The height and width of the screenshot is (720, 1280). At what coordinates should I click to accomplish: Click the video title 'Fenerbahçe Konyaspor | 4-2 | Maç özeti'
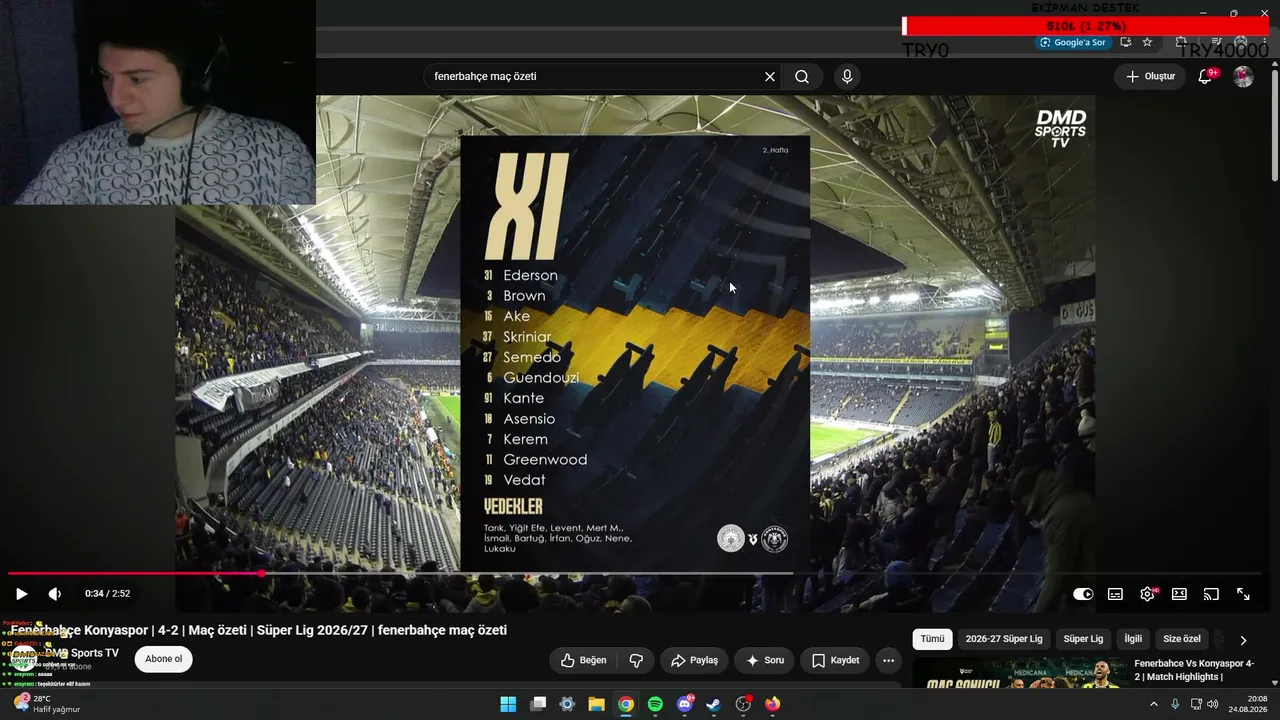[x=259, y=630]
